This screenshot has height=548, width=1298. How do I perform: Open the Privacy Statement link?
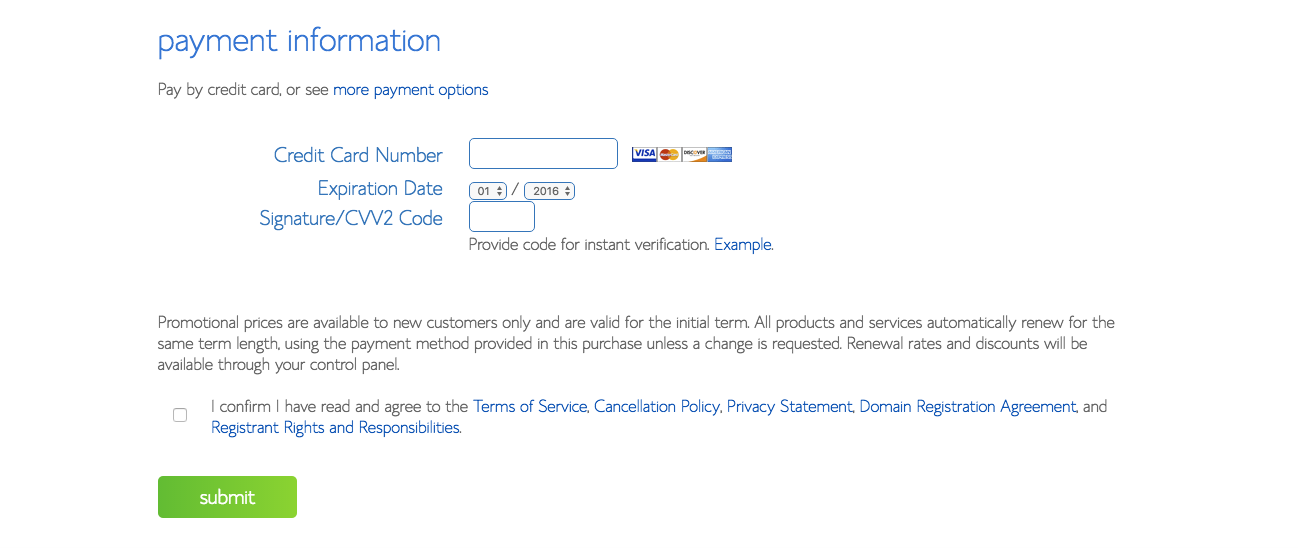790,407
